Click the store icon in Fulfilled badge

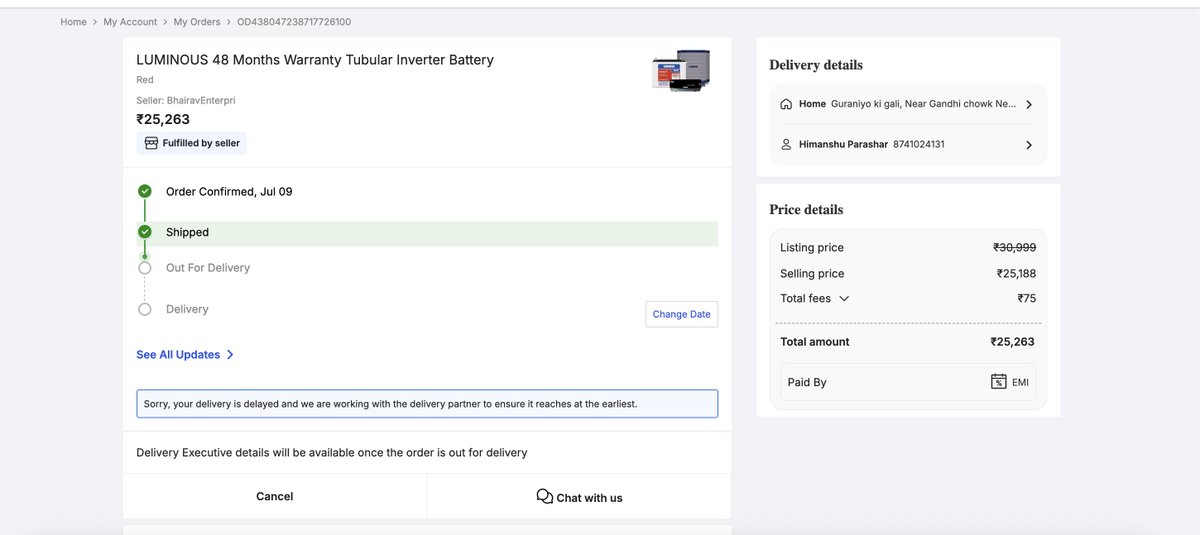point(152,143)
